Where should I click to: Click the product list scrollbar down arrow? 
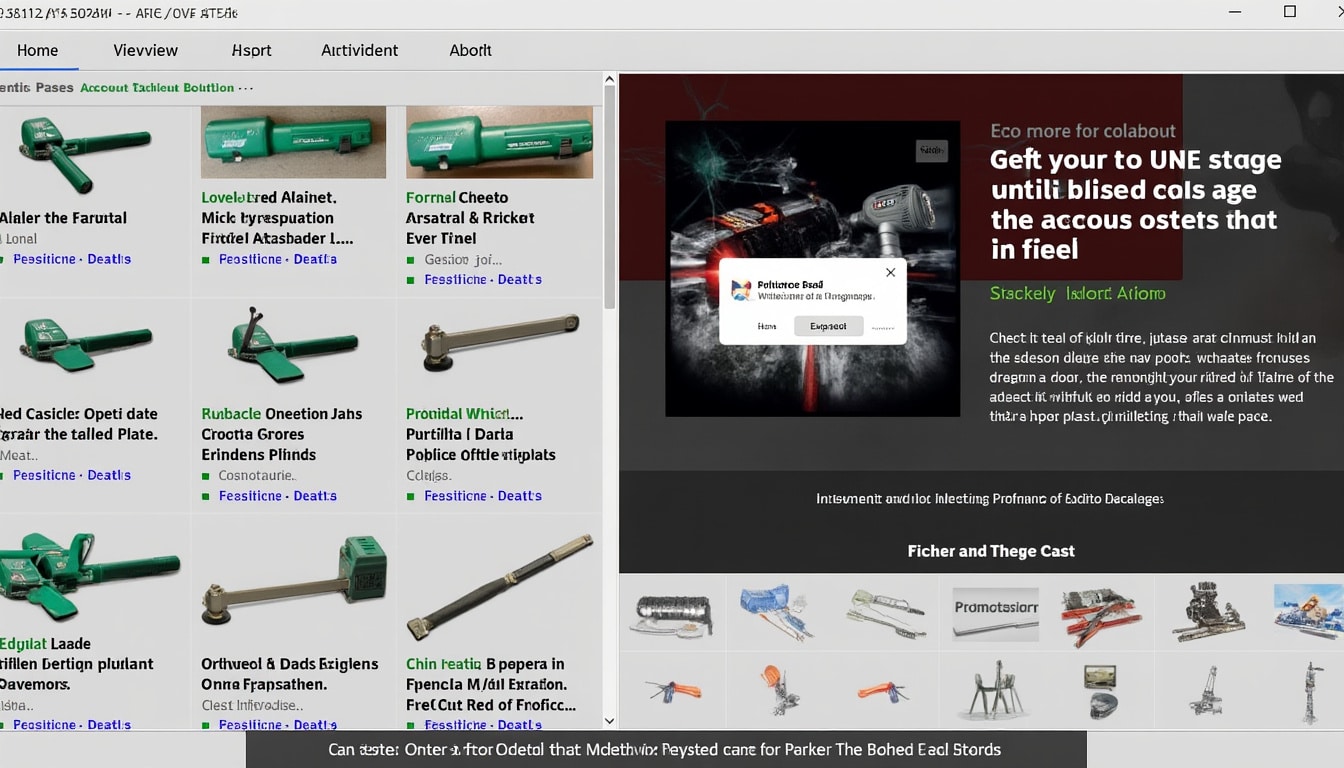[x=610, y=720]
